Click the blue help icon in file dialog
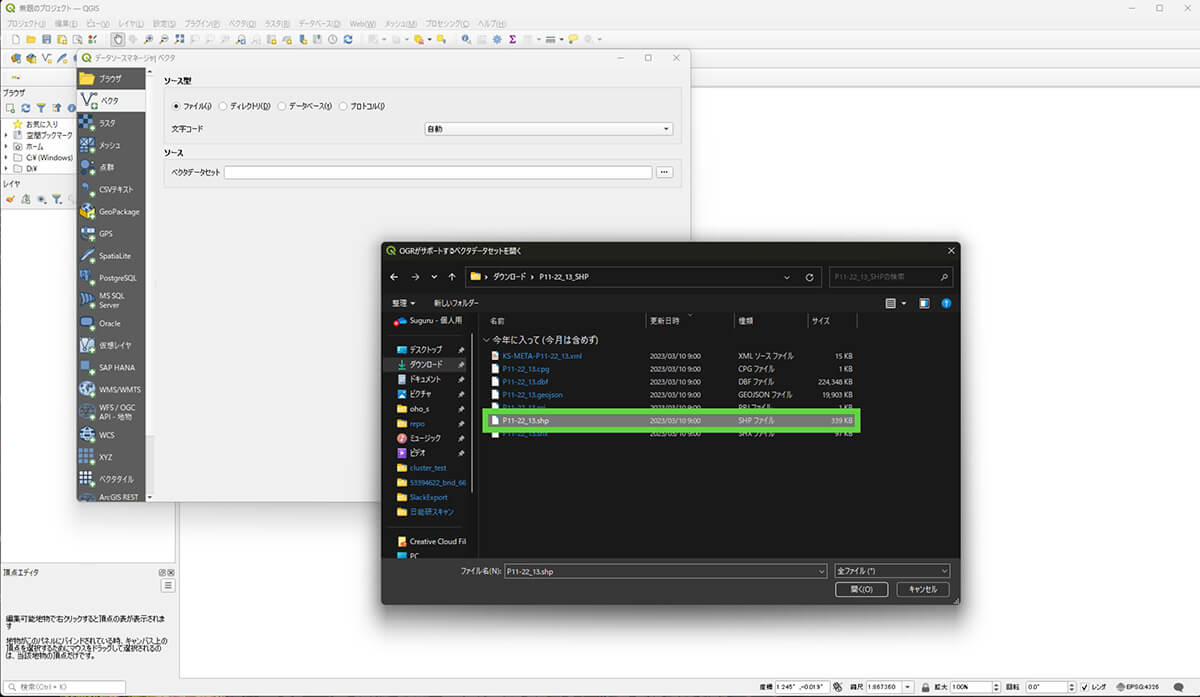Image resolution: width=1200 pixels, height=697 pixels. pyautogui.click(x=945, y=303)
